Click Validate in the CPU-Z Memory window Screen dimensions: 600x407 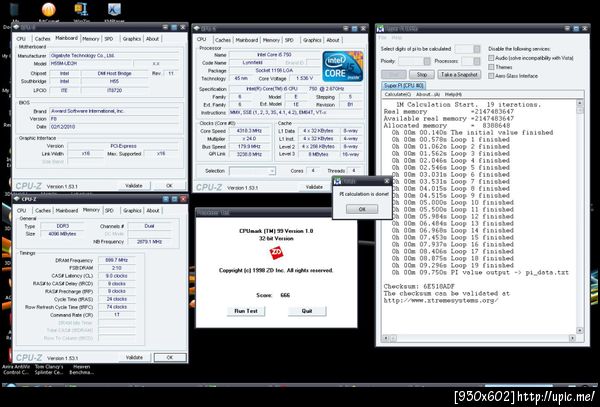(134, 357)
